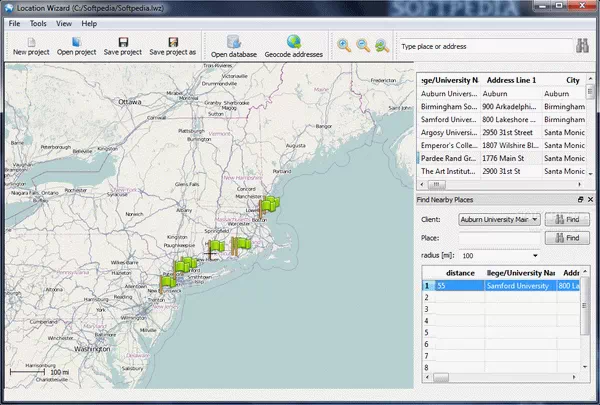600x405 pixels.
Task: Open the View menu
Action: click(x=64, y=22)
